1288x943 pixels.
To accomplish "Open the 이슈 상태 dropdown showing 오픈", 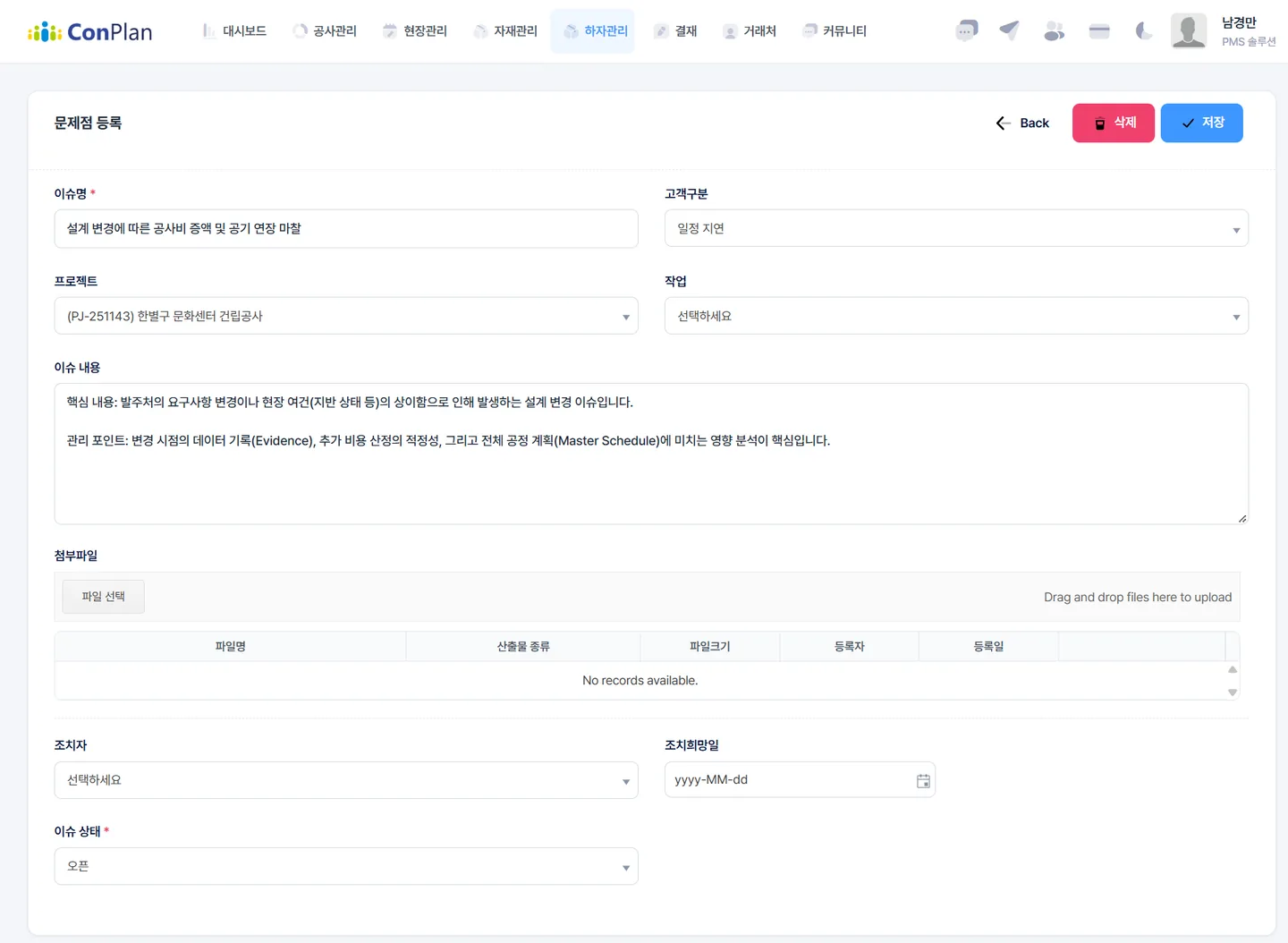I will (346, 866).
